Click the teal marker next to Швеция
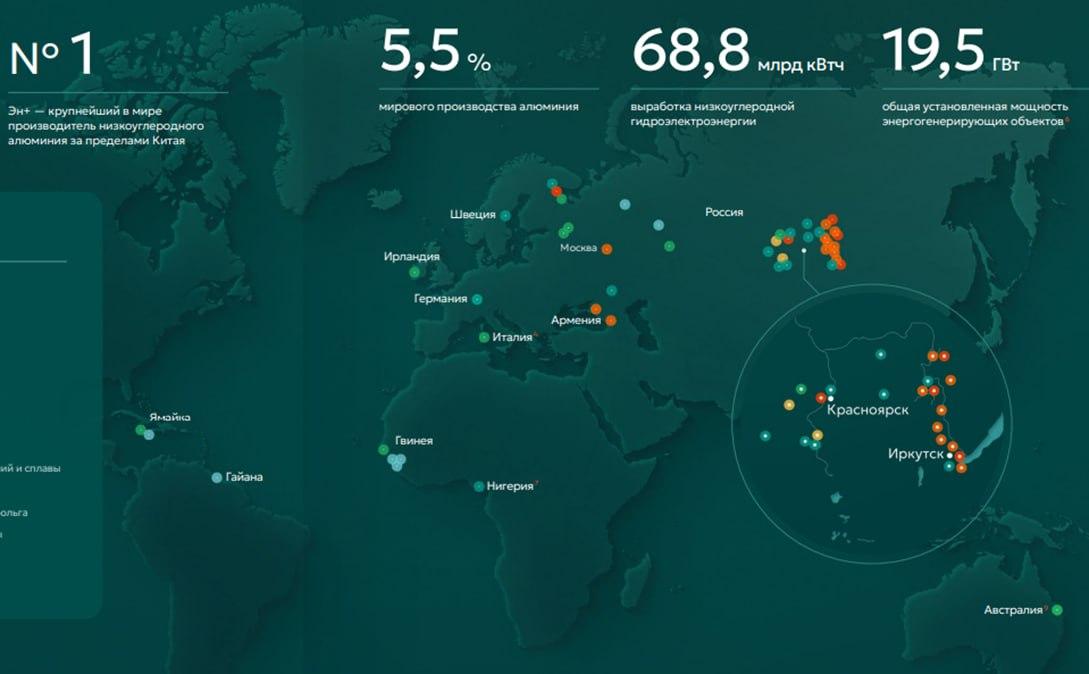The image size is (1089, 674). coord(505,215)
